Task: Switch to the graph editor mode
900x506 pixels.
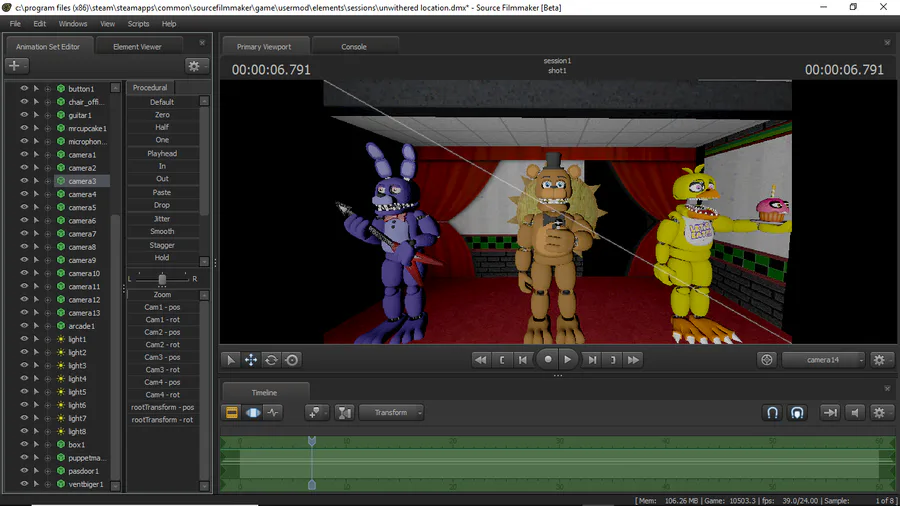Action: tap(273, 412)
